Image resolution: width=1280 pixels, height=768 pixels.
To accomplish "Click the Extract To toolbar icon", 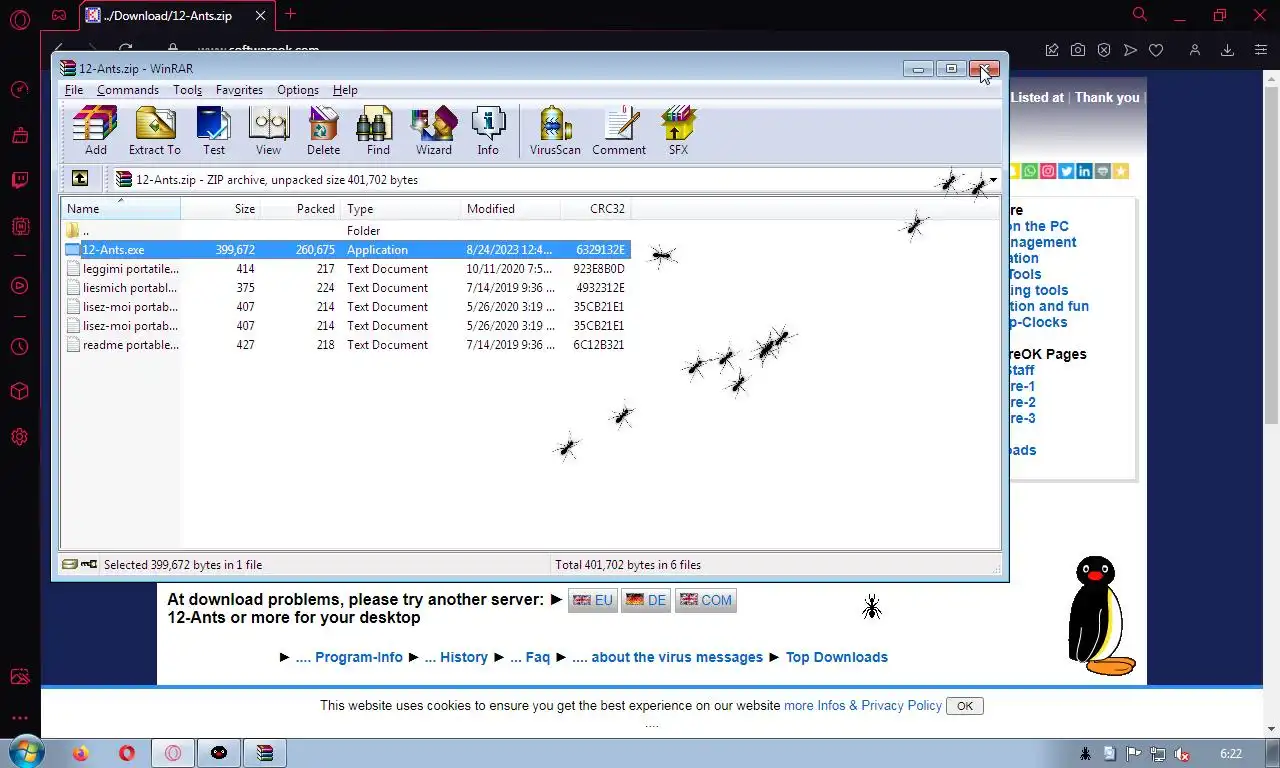I will click(x=155, y=131).
